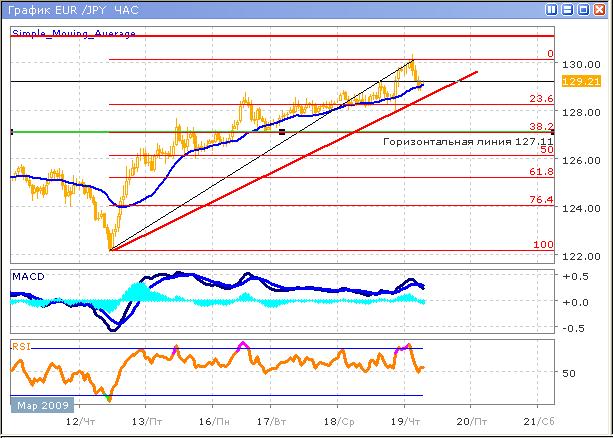The image size is (613, 438).
Task: Click the vertical tile window icon
Action: (x=553, y=9)
